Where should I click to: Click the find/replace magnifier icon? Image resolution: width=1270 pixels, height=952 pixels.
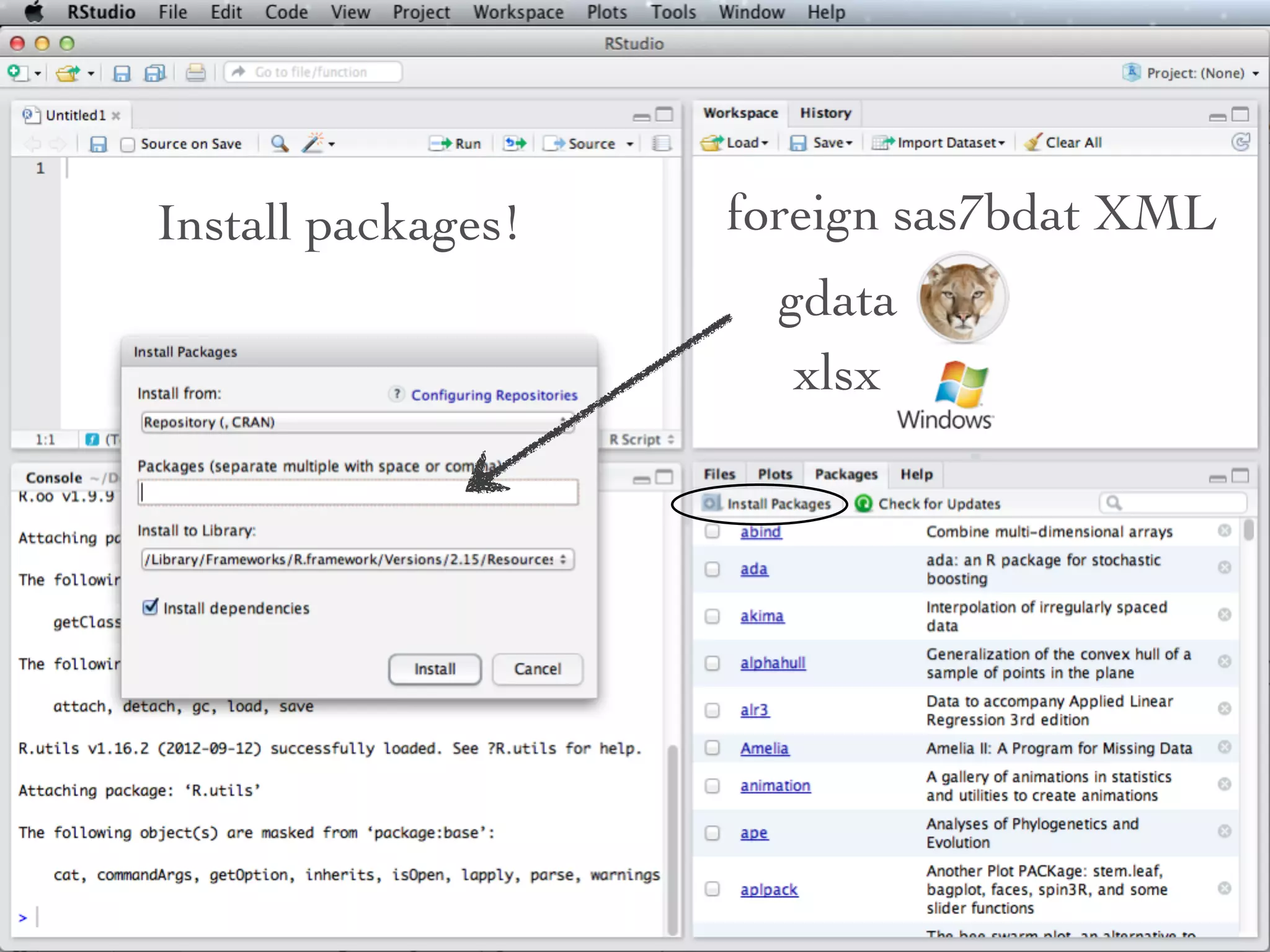click(280, 144)
